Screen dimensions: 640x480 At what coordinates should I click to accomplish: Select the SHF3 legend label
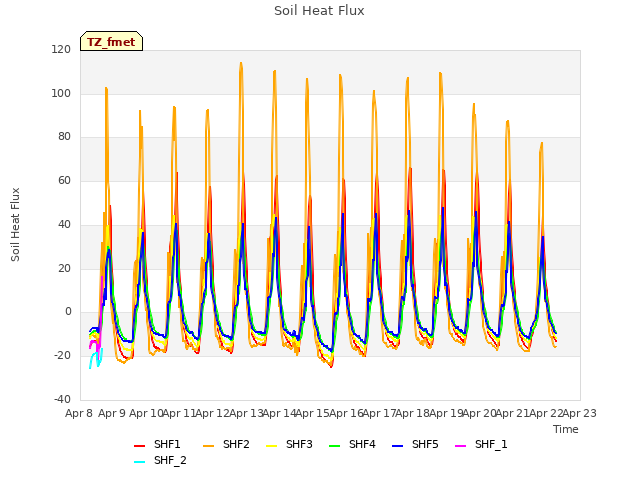299,444
